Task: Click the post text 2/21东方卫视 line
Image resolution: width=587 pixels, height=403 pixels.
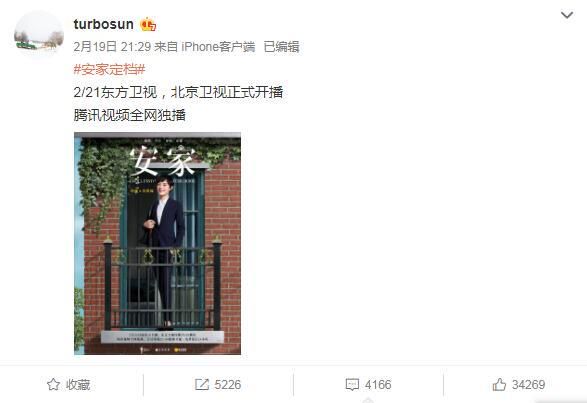Action: [178, 92]
